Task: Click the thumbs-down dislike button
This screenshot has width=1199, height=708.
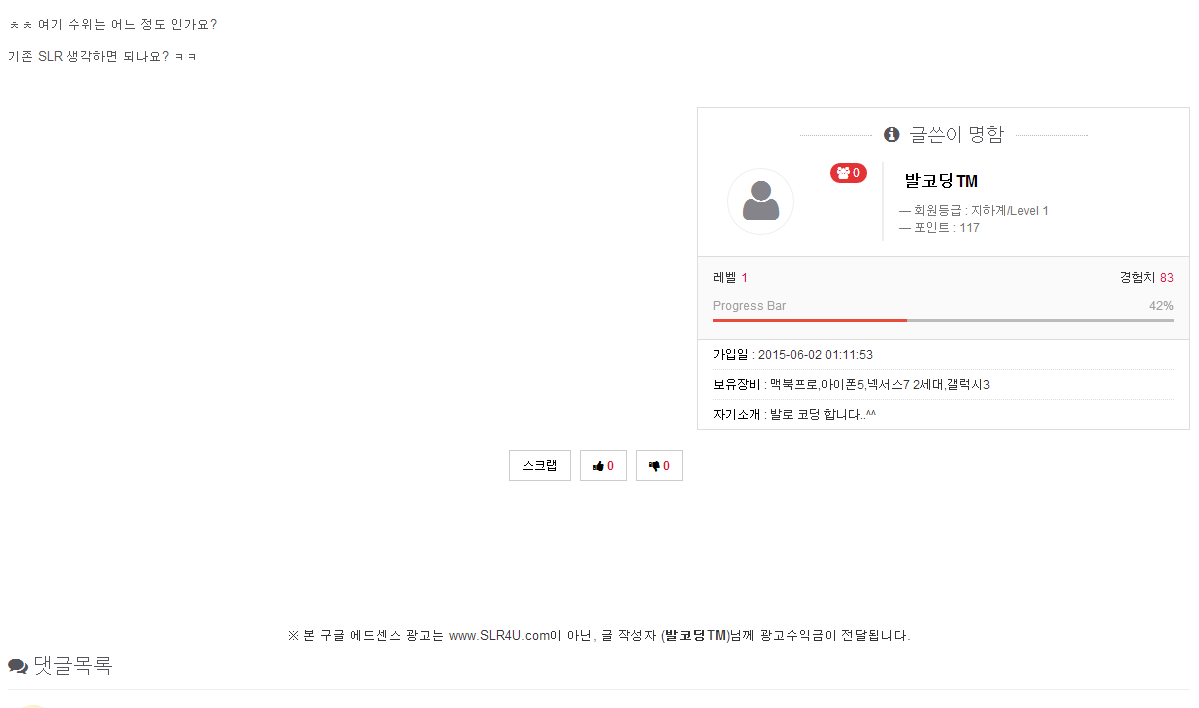Action: [x=659, y=466]
